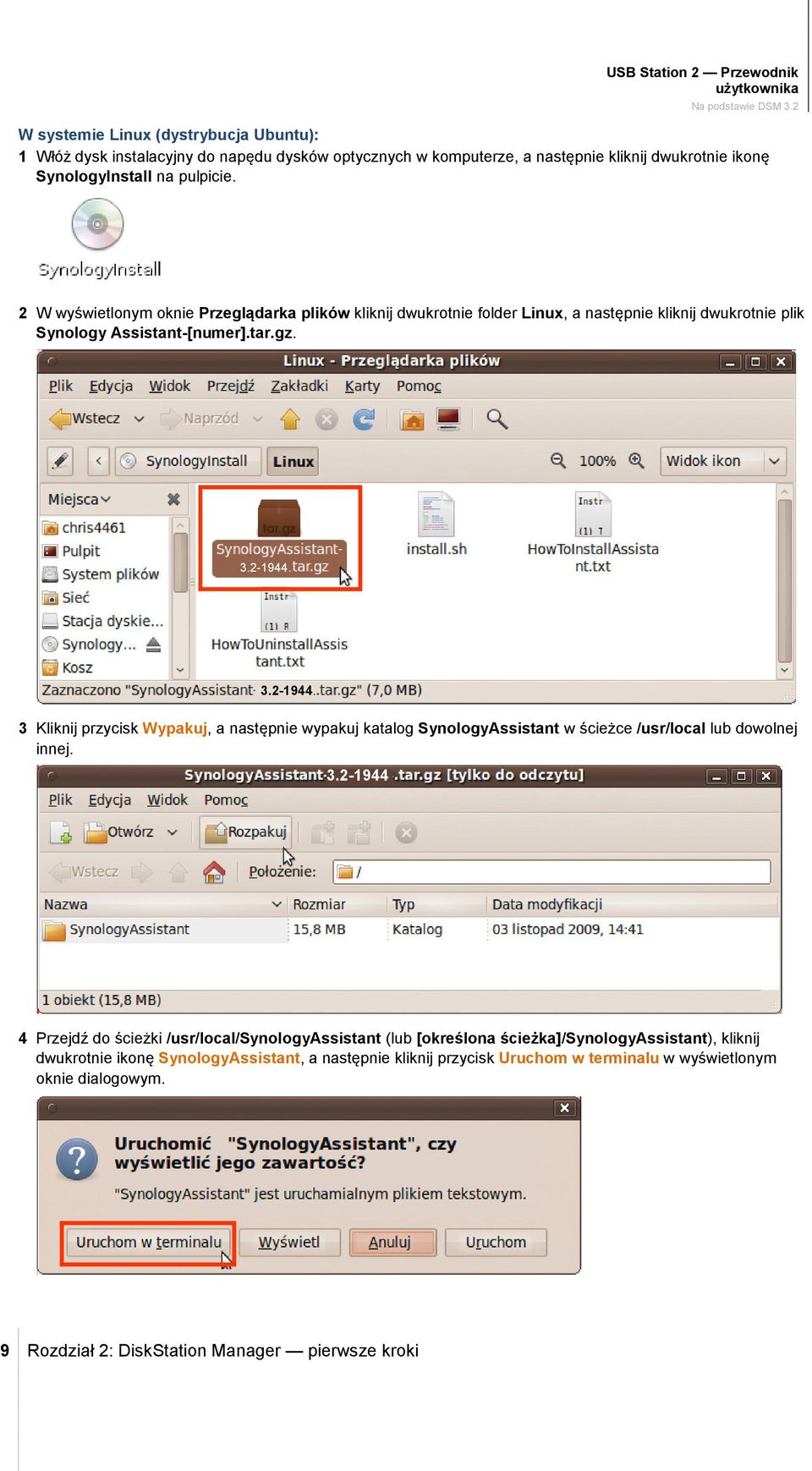Screen dimensions: 812x1471
Task: Click Wstecz in archive manager
Action: click(x=85, y=872)
